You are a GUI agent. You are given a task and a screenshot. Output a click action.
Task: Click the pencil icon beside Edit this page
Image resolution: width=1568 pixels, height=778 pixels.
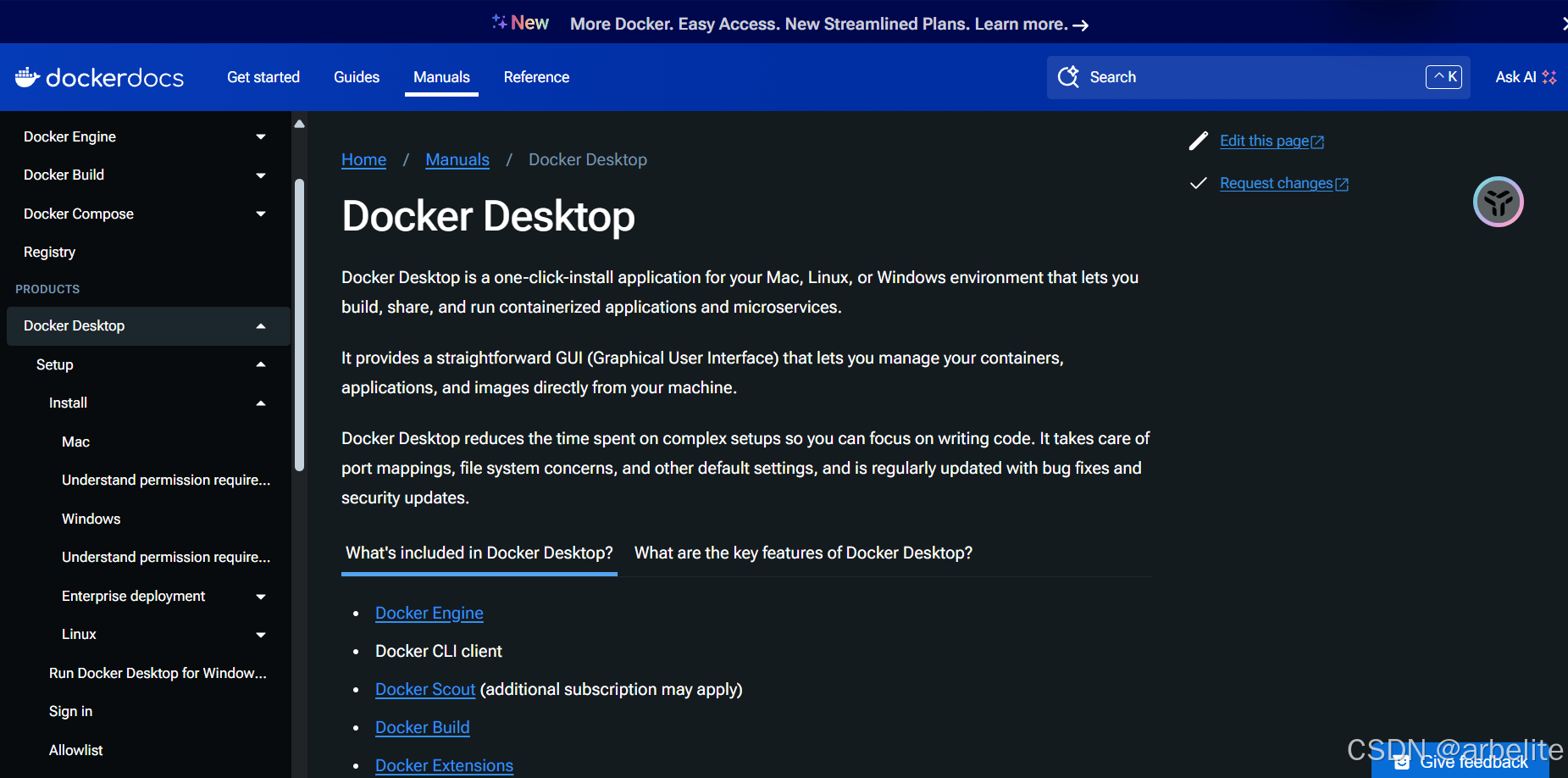pyautogui.click(x=1198, y=141)
